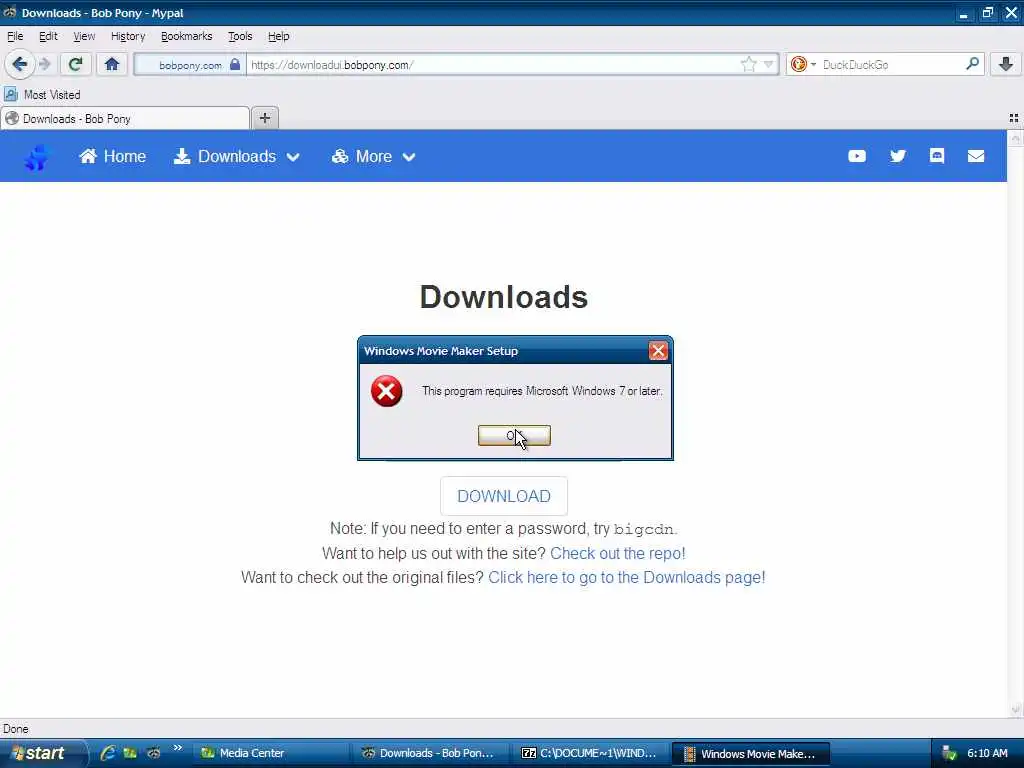This screenshot has width=1024, height=768.
Task: Open the Twitter icon link
Action: (x=898, y=156)
